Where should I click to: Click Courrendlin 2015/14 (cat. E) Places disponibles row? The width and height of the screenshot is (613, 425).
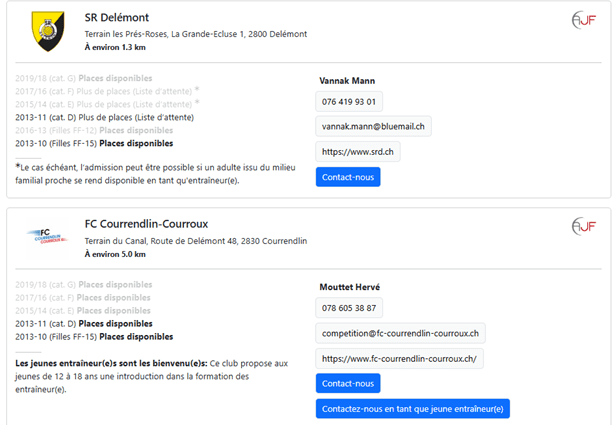tap(83, 310)
